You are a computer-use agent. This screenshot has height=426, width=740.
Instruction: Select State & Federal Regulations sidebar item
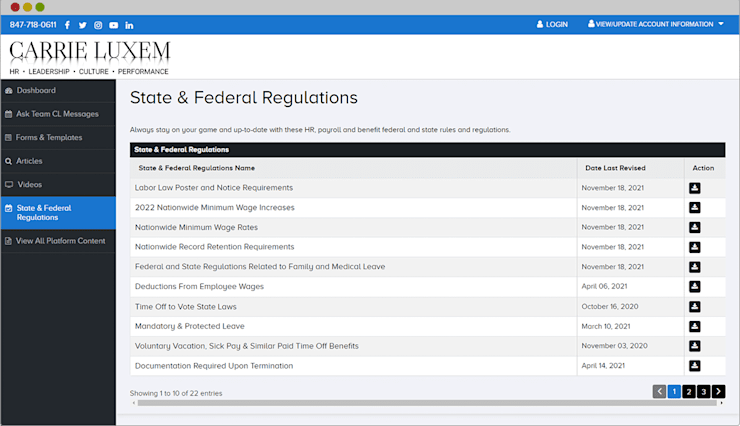58,213
